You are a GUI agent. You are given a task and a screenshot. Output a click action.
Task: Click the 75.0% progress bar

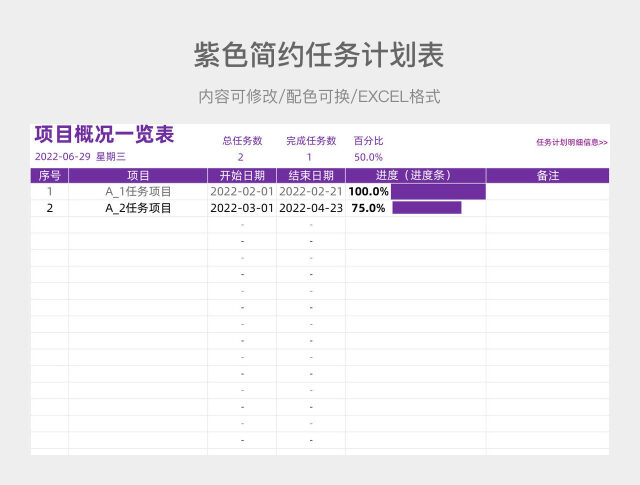coord(426,208)
